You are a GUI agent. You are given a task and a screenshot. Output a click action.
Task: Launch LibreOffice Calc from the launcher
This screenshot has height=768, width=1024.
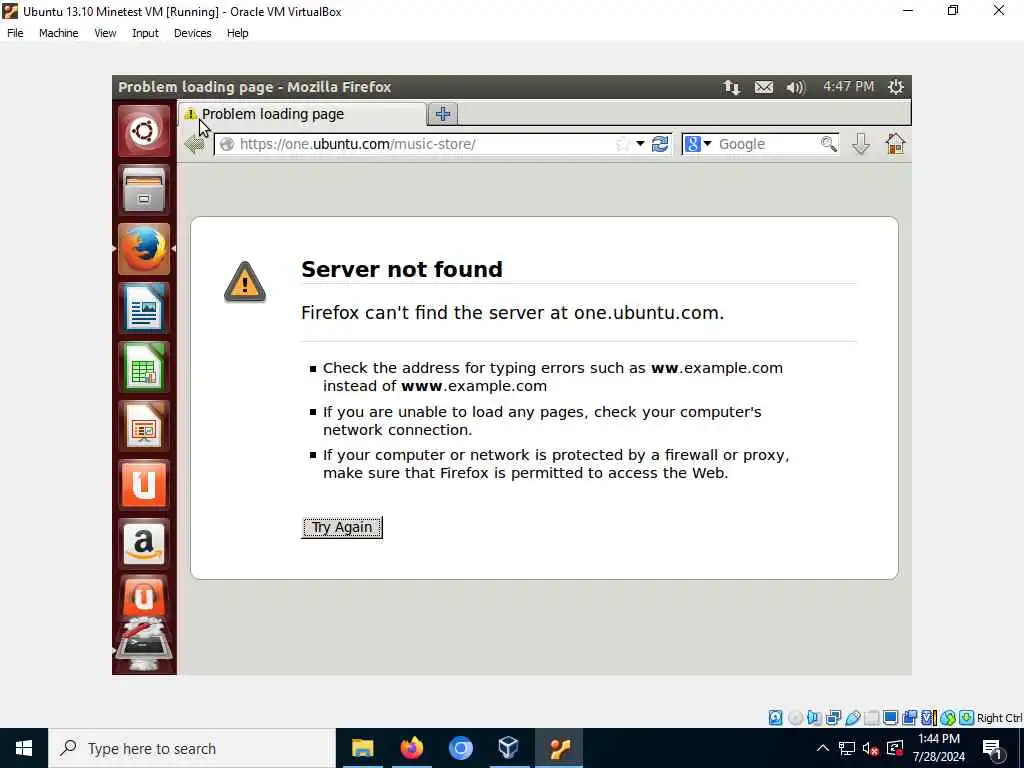click(x=144, y=366)
